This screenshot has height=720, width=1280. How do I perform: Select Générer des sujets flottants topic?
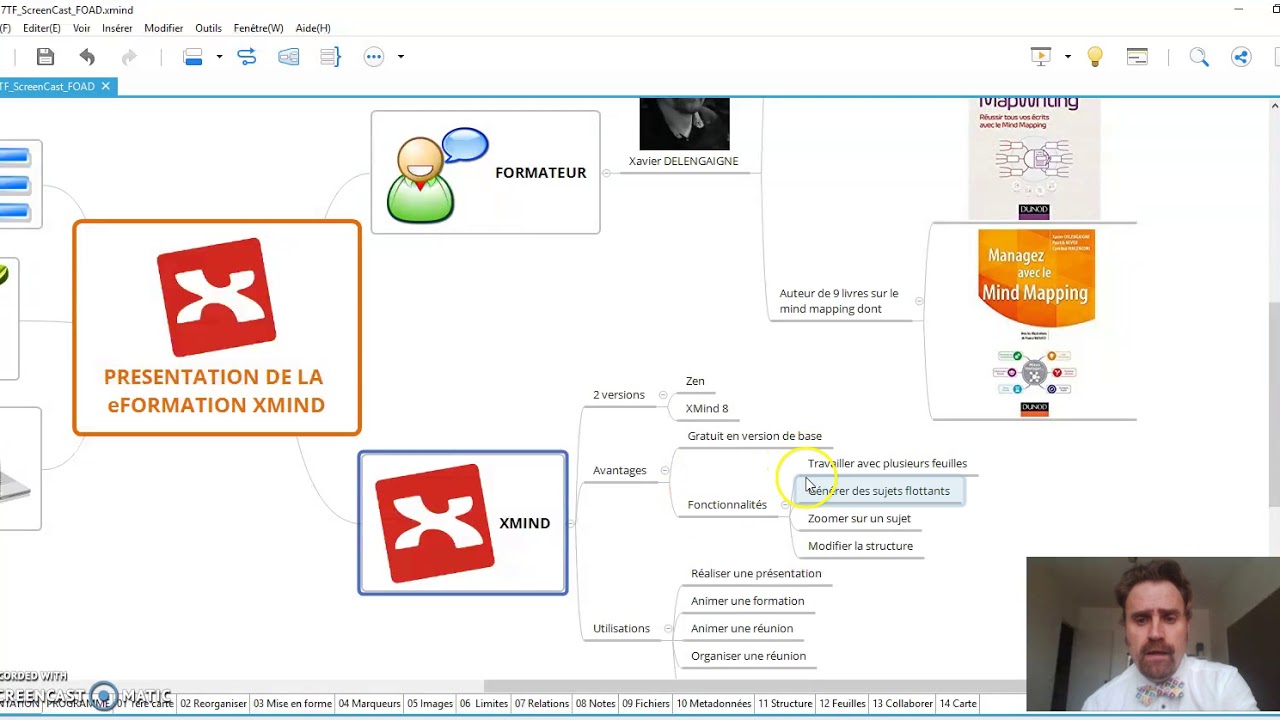(879, 491)
